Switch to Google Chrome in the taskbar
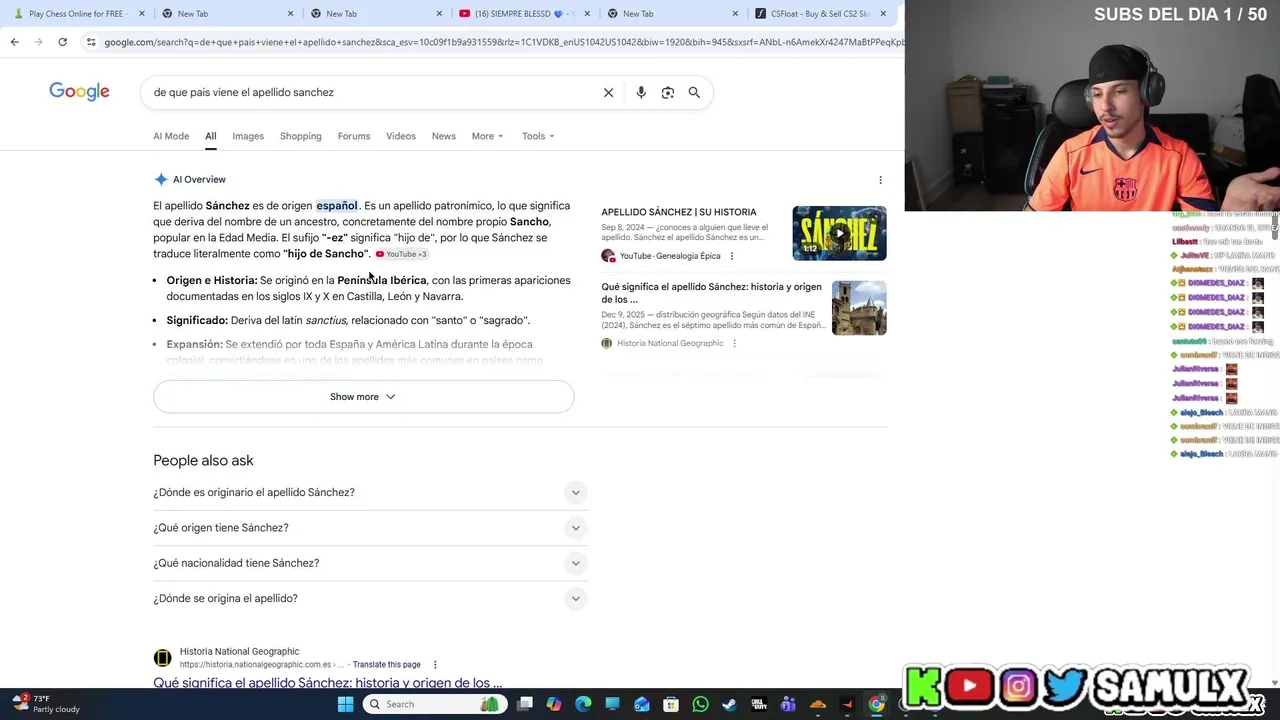This screenshot has height=720, width=1280. [x=876, y=704]
